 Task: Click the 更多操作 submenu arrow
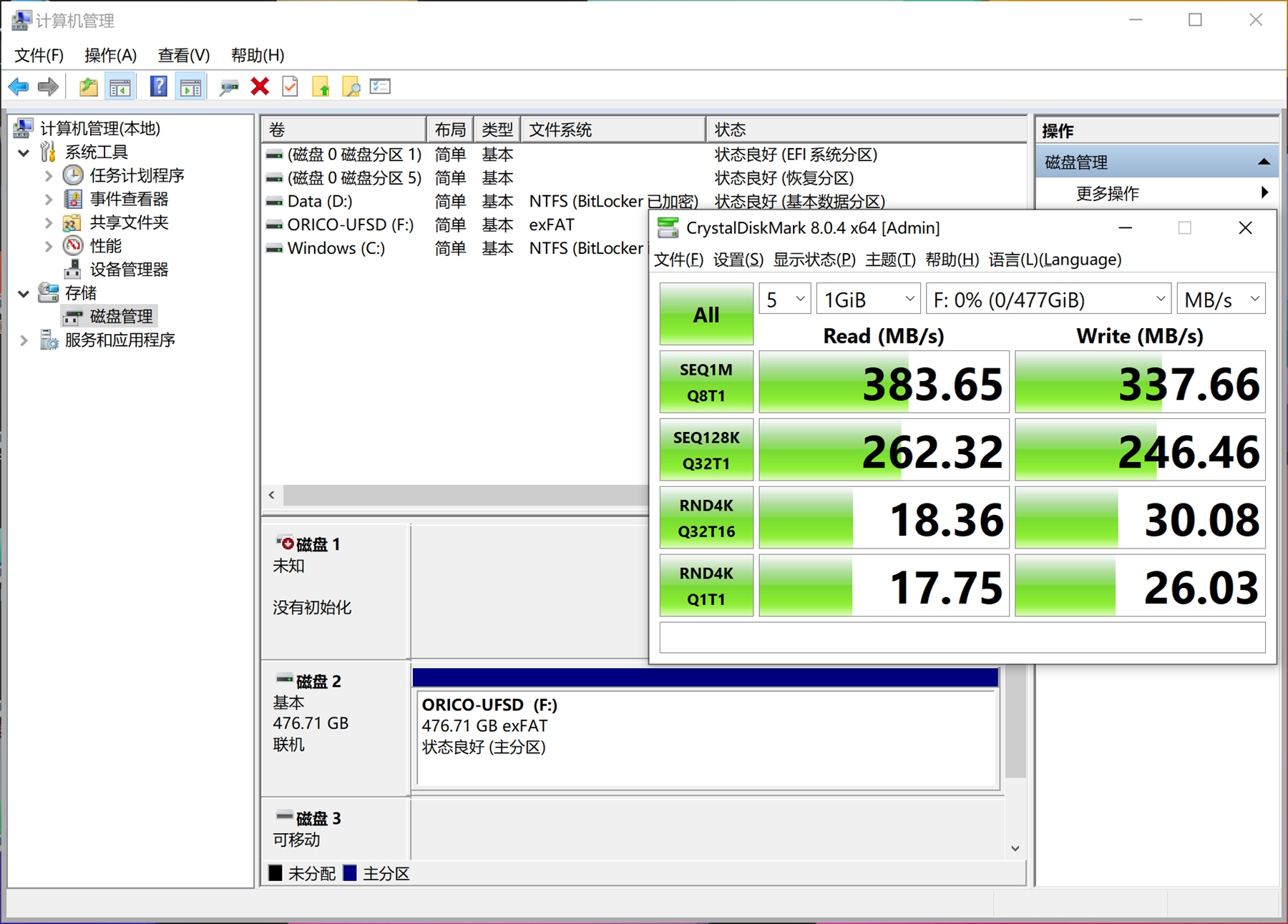click(1264, 193)
